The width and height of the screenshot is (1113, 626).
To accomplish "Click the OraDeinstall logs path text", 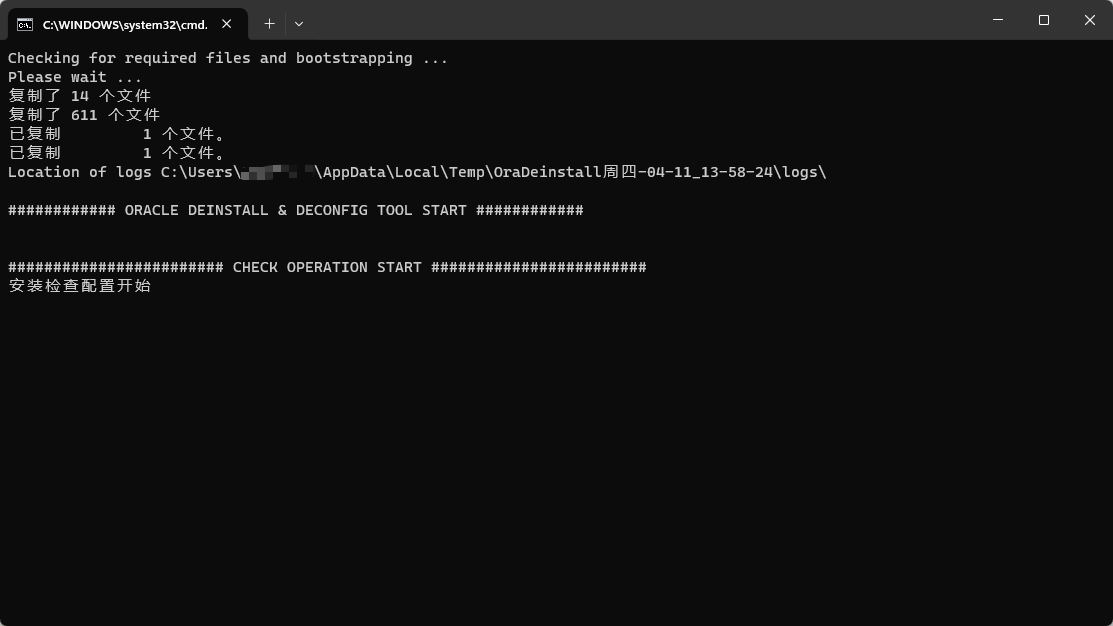I will tap(570, 172).
